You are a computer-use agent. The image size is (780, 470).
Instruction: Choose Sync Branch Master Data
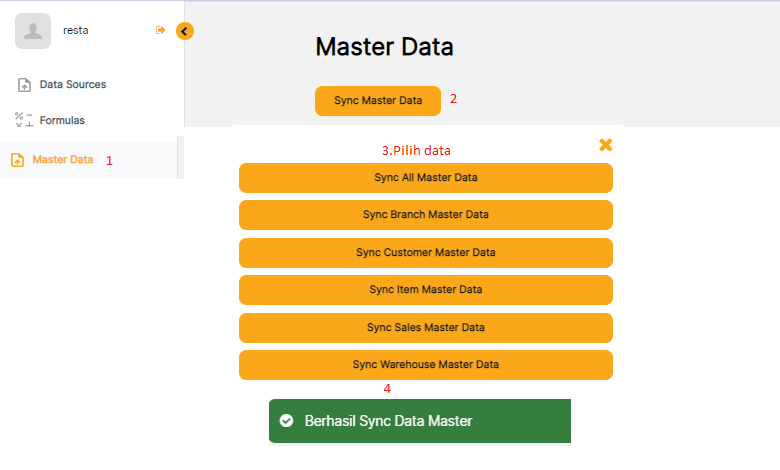pos(425,215)
